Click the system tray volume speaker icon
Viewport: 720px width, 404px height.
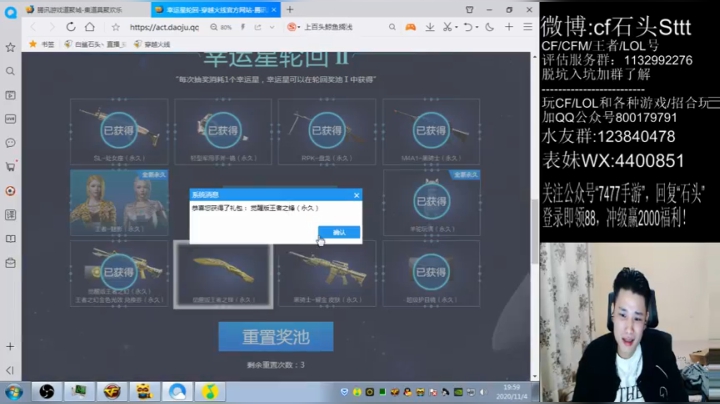483,392
